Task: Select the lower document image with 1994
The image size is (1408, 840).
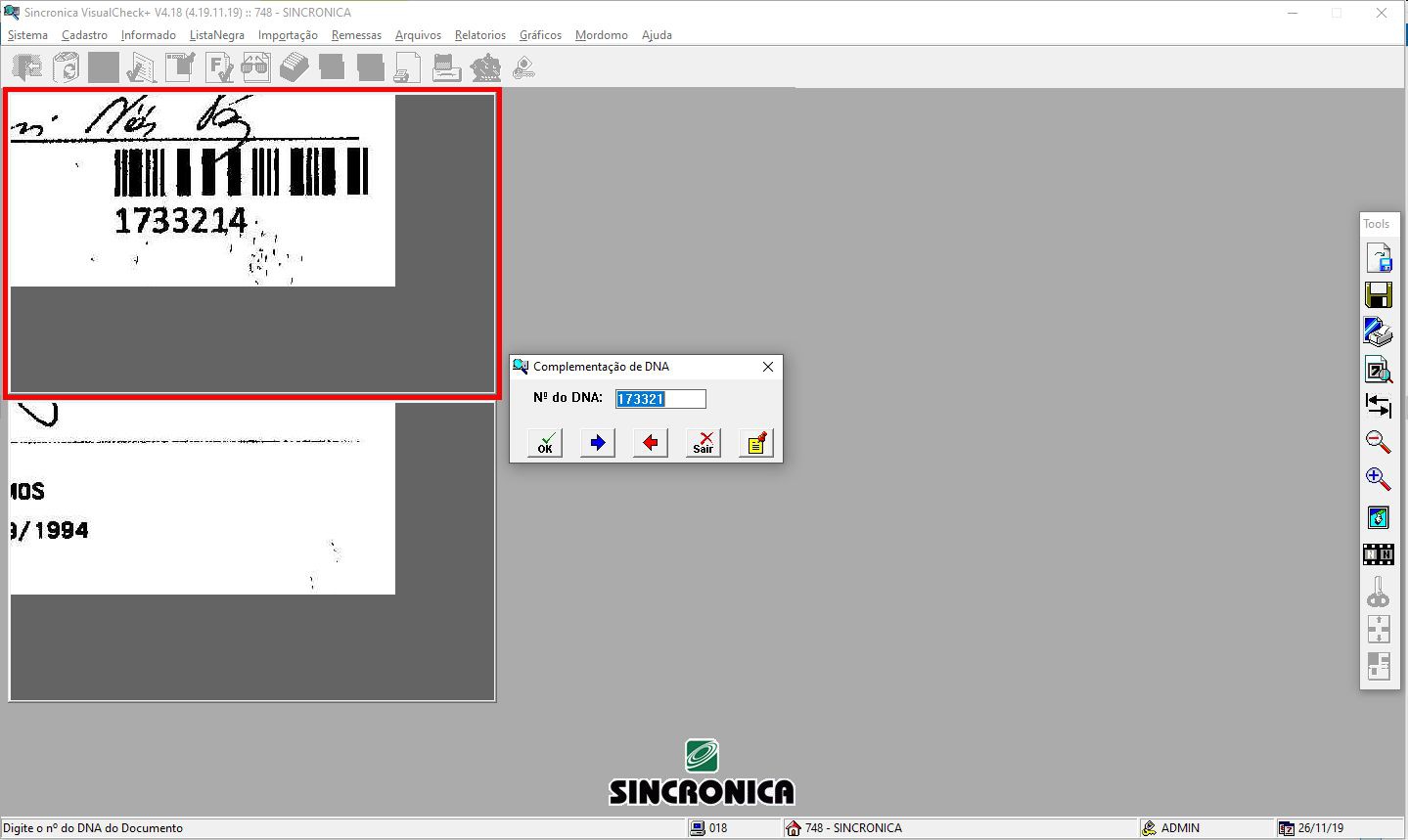Action: tap(252, 552)
